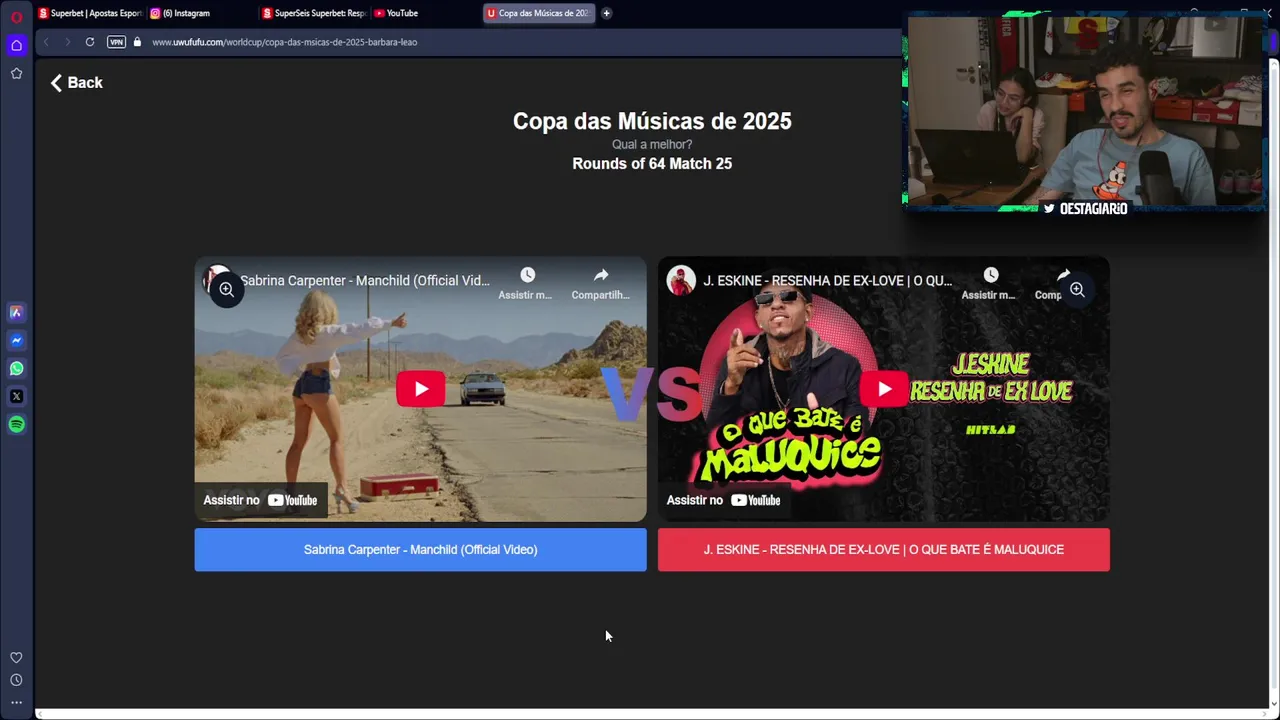Click the uwufufu.com address bar URL

coord(285,42)
